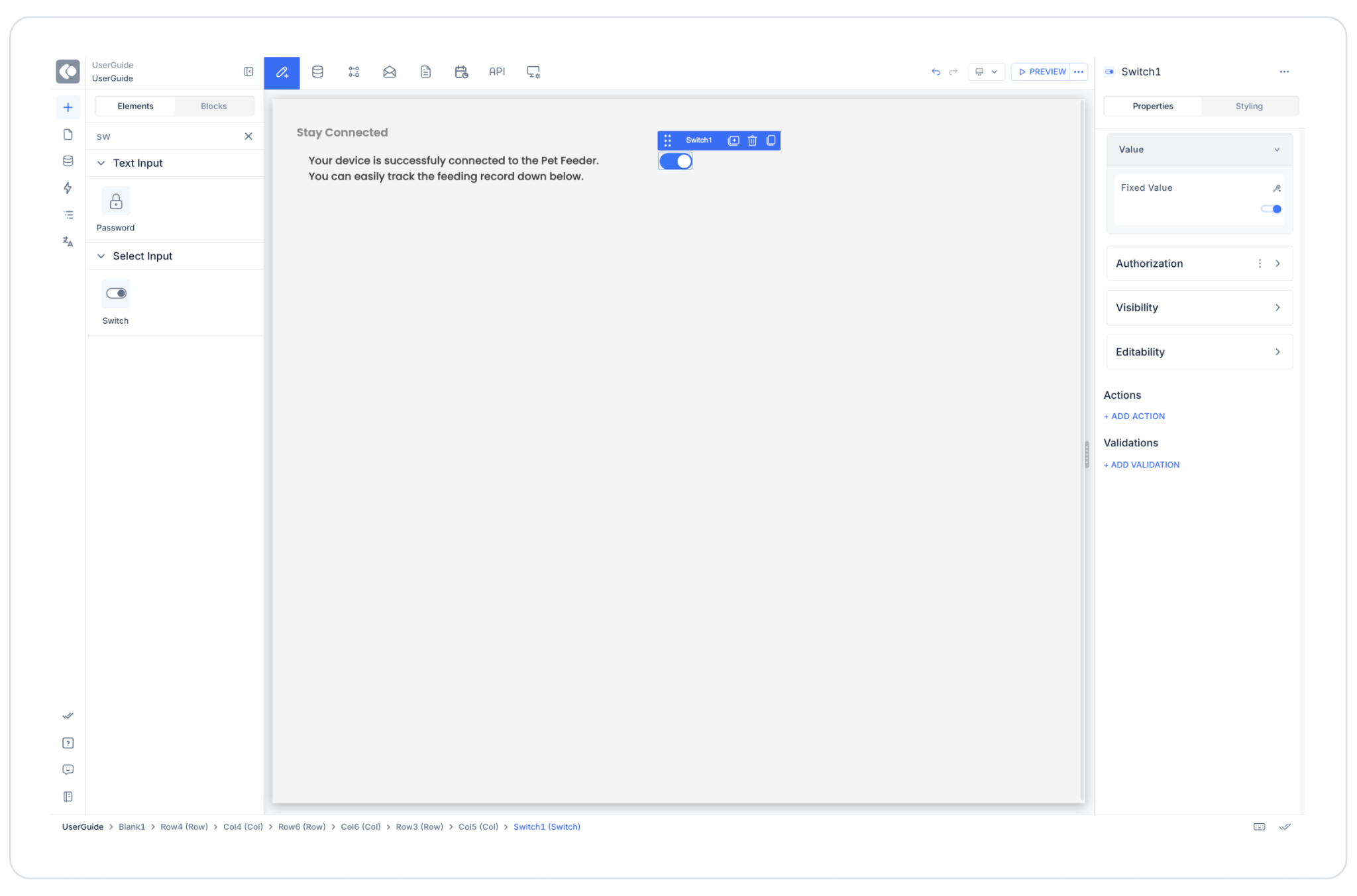
Task: Delete Switch1 using trash icon
Action: tap(752, 140)
